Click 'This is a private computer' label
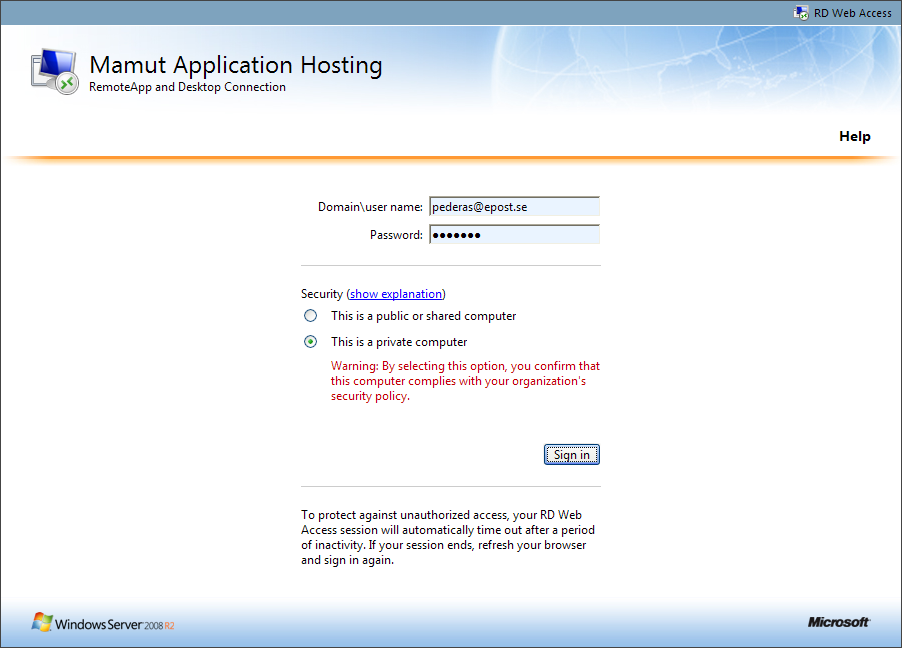This screenshot has height=648, width=902. tap(399, 342)
